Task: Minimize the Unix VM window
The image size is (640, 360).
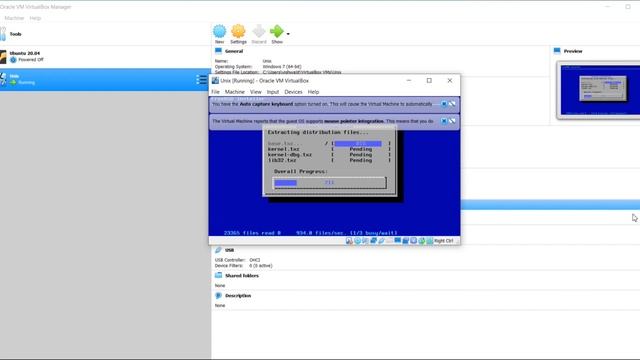Action: click(409, 80)
